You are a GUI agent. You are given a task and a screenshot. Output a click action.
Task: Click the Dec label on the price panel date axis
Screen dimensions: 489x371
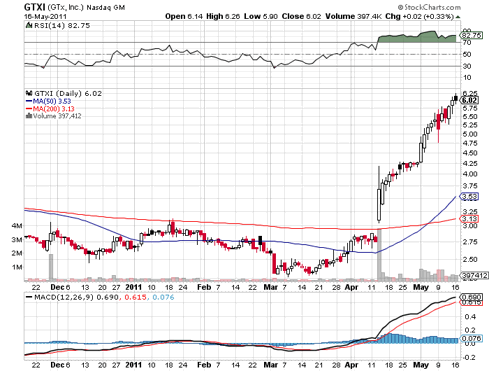[x=57, y=287]
